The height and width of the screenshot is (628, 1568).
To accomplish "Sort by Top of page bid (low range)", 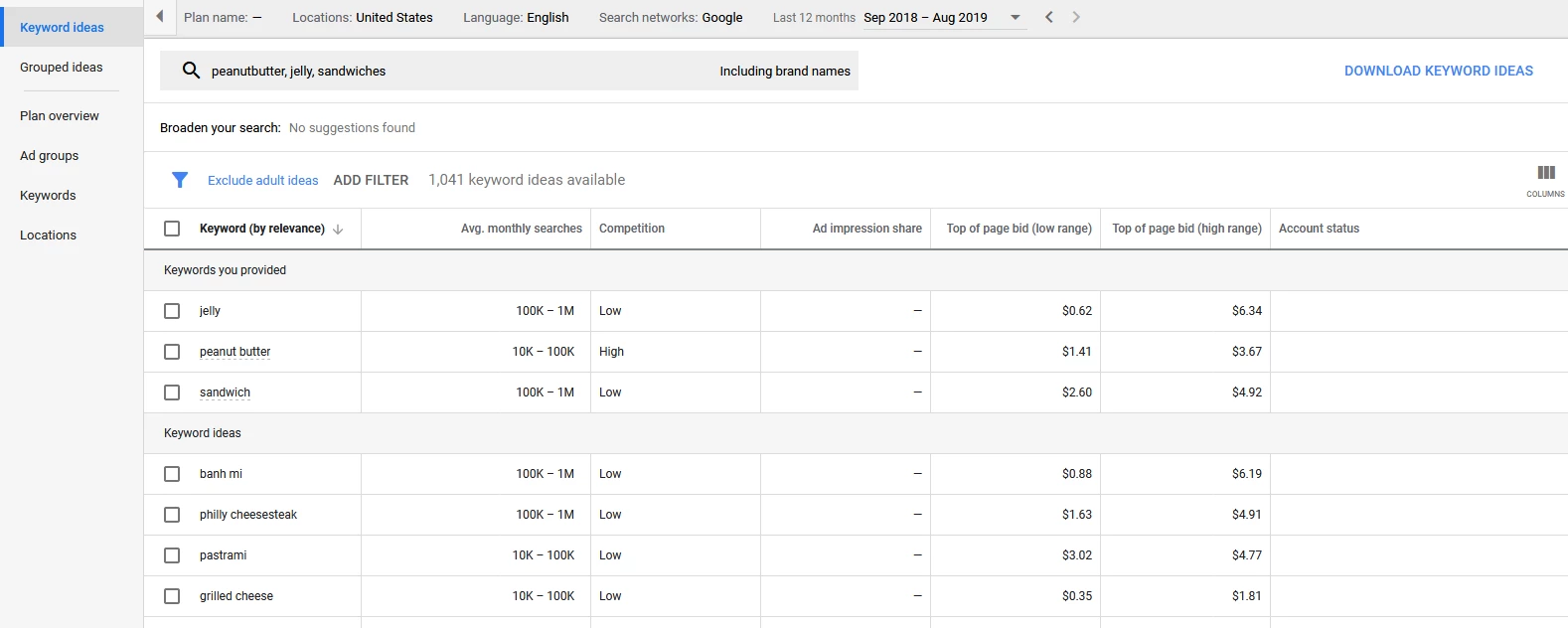I will click(1019, 229).
